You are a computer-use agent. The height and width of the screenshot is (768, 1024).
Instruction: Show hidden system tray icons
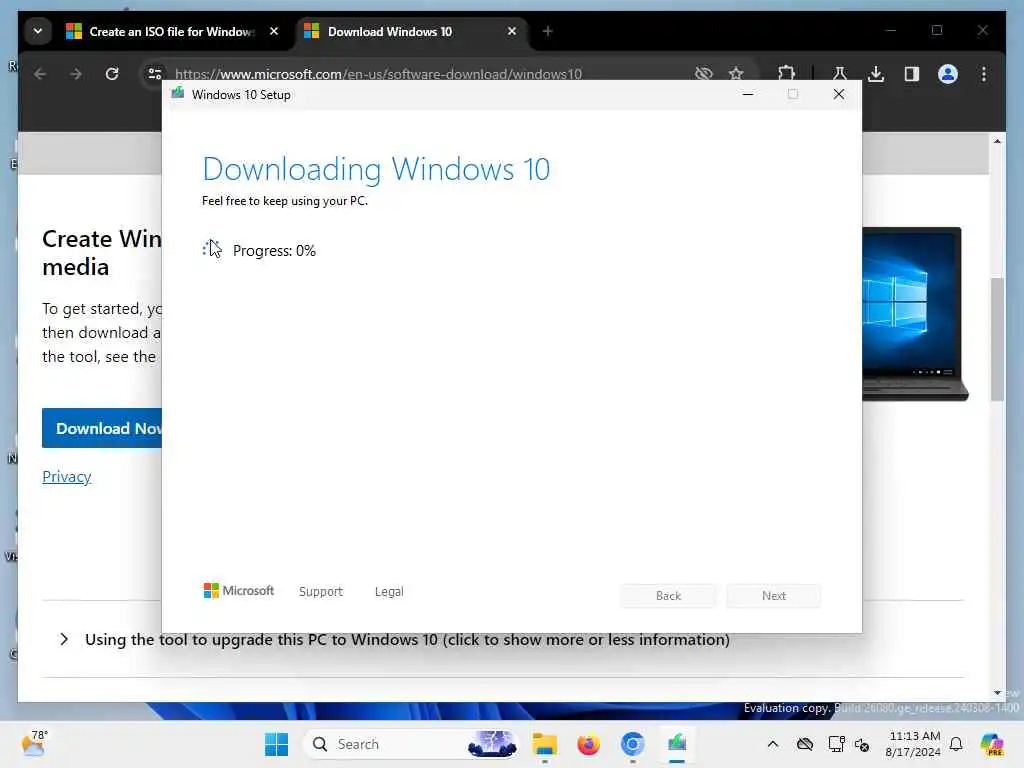coord(773,744)
